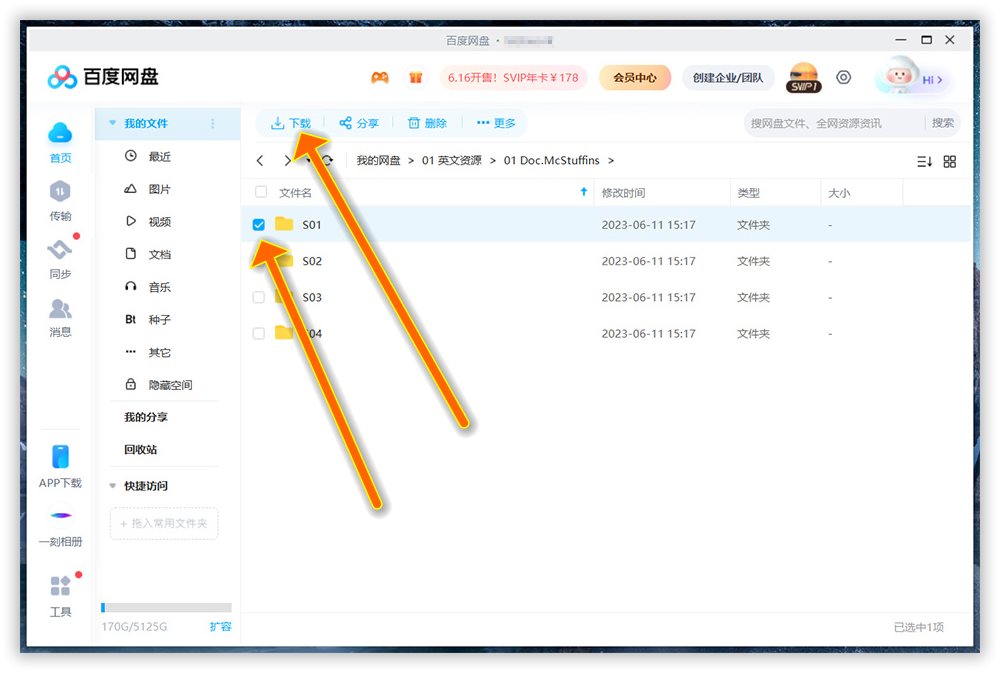Collapse the 快捷访问 section
Image resolution: width=1000 pixels, height=673 pixels.
113,486
